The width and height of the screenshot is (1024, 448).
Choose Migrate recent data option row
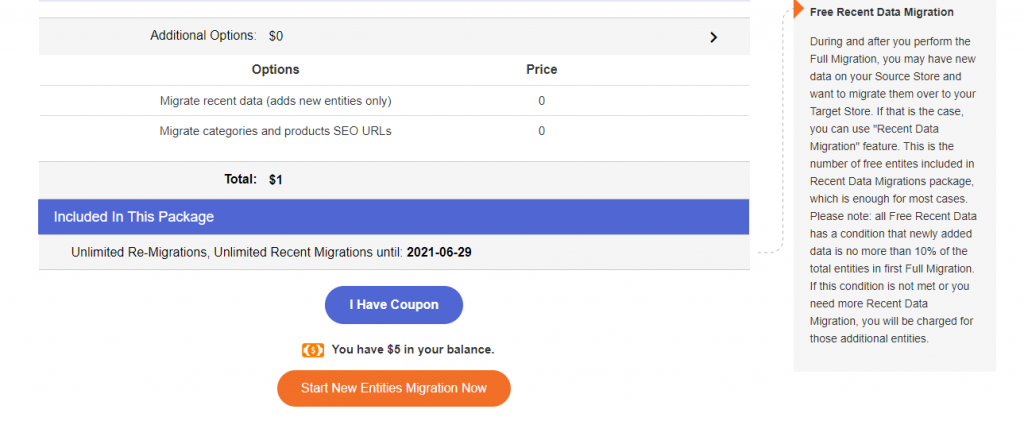pos(394,101)
